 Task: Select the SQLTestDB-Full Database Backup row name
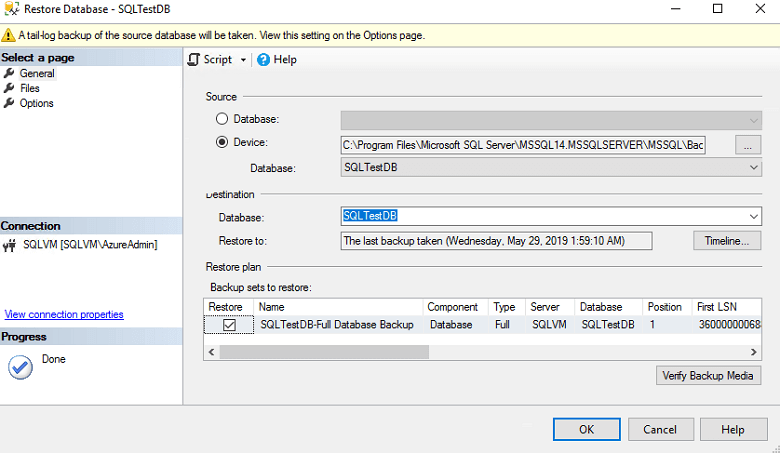[337, 325]
